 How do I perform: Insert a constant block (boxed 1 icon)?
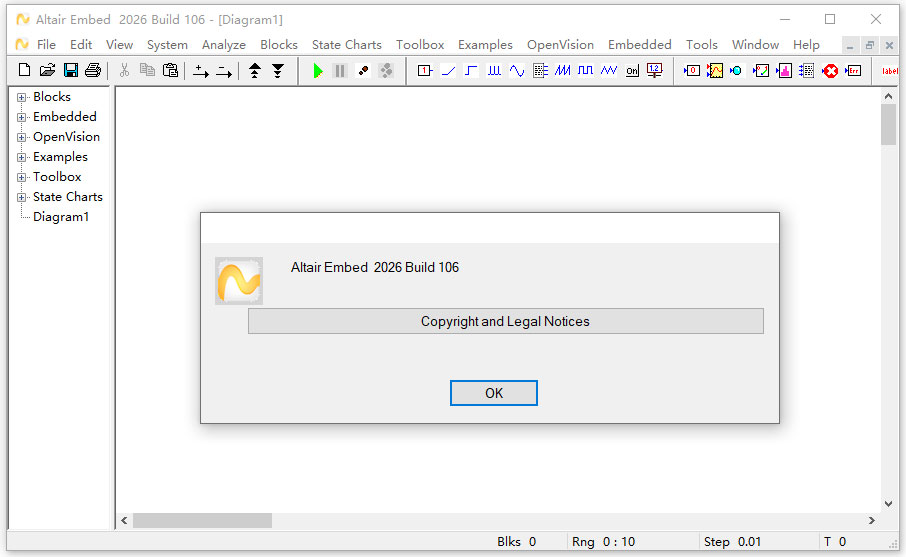(425, 70)
